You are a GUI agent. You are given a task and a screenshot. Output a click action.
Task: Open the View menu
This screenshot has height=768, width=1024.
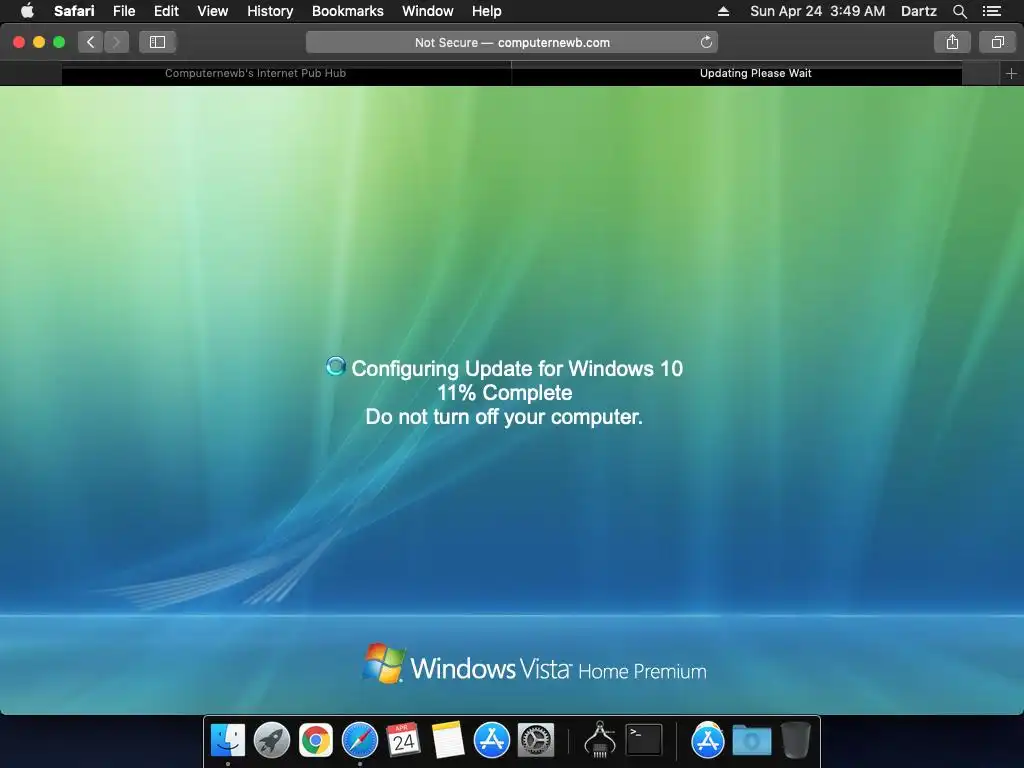coord(213,11)
